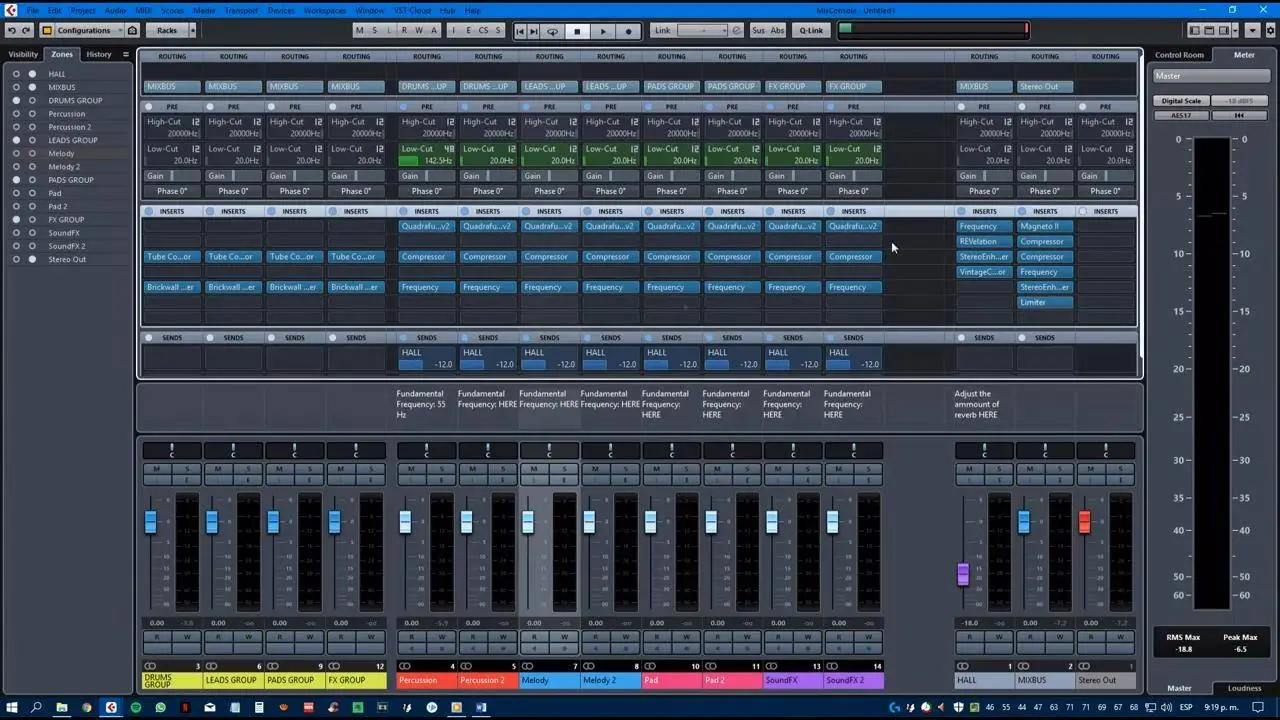
Task: Bypass inserts toggle on the Stereo Out channel
Action: click(1083, 211)
